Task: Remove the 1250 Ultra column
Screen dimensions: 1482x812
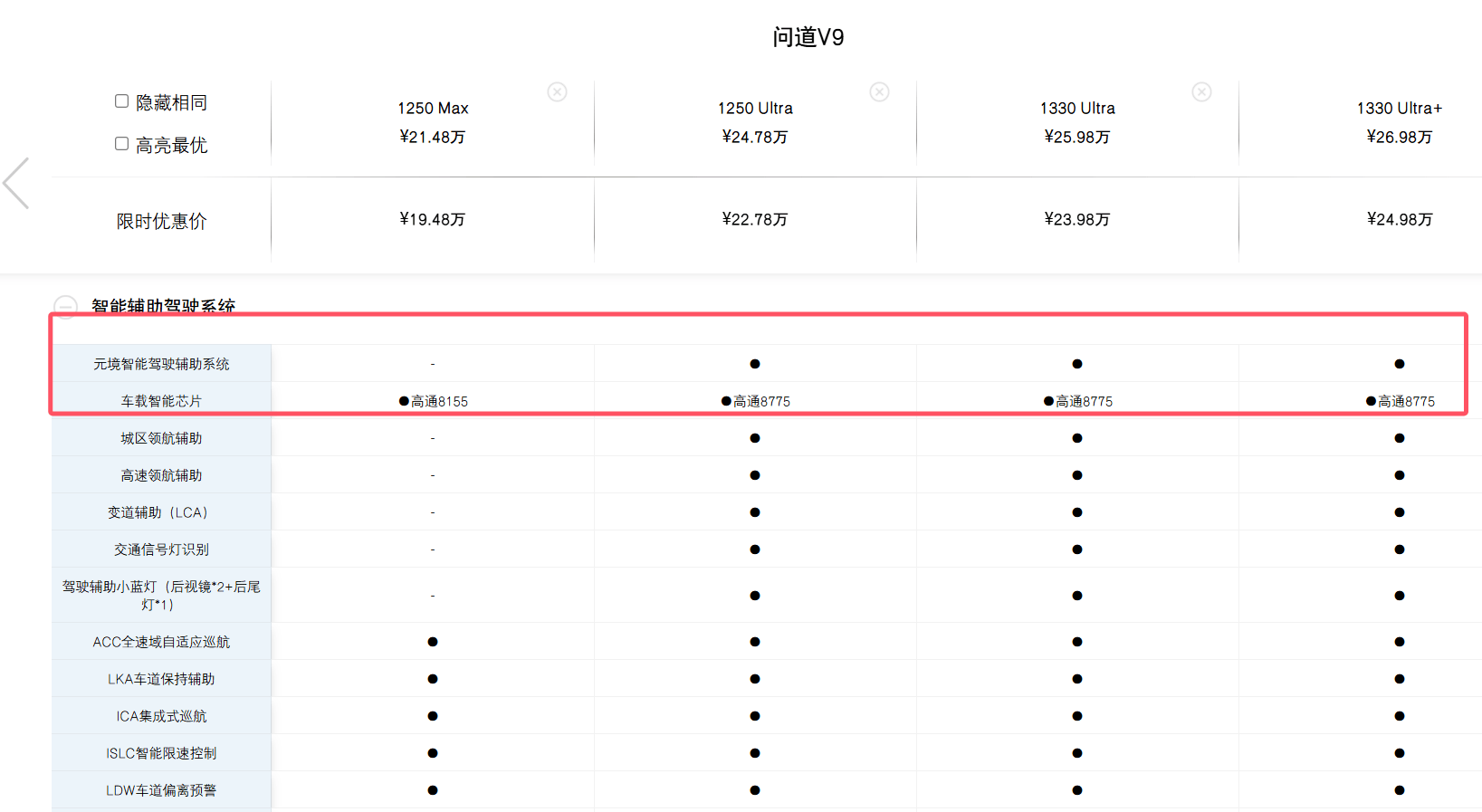Action: pos(880,92)
